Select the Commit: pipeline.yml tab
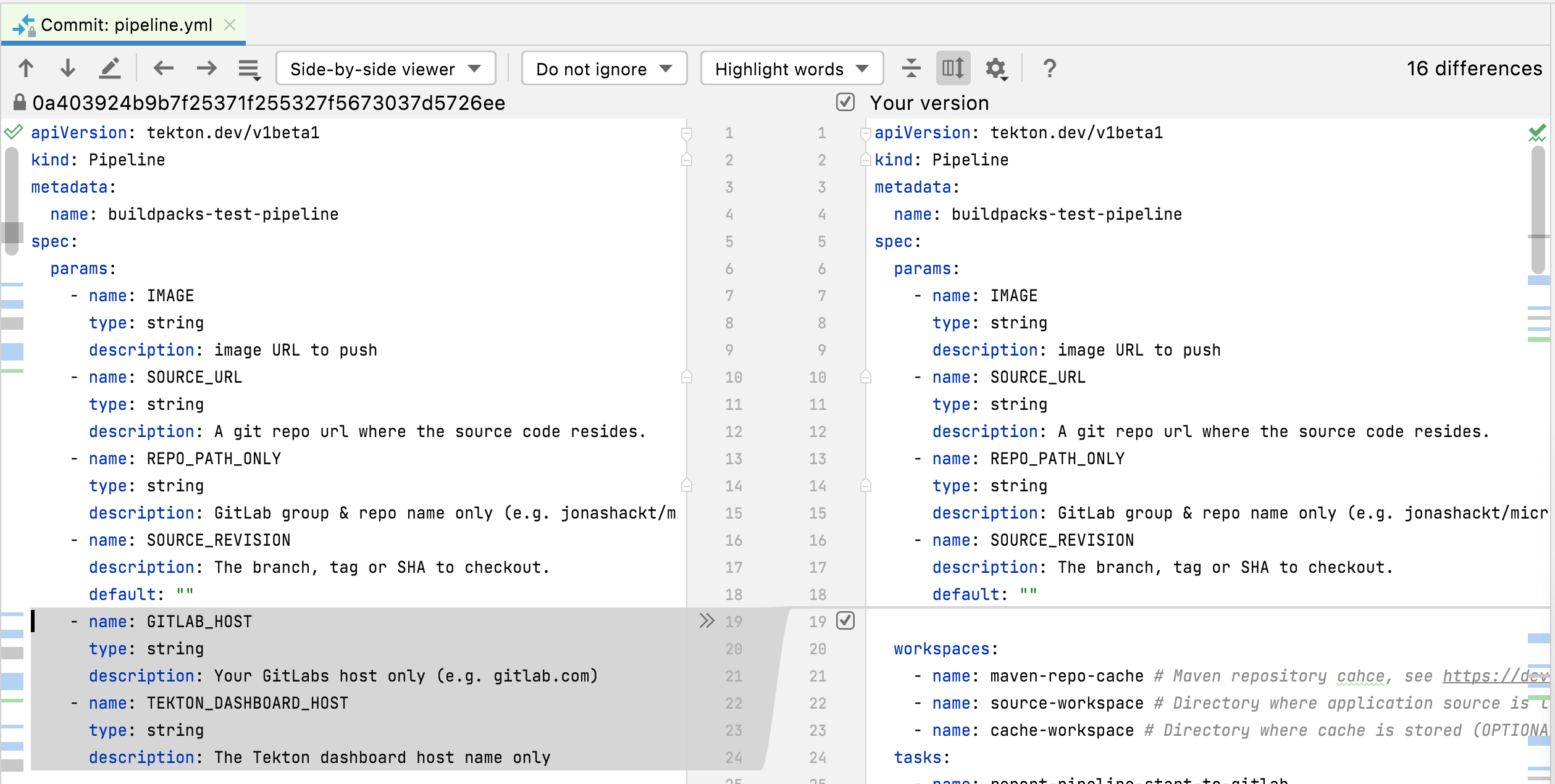The width and height of the screenshot is (1555, 784). 126,25
